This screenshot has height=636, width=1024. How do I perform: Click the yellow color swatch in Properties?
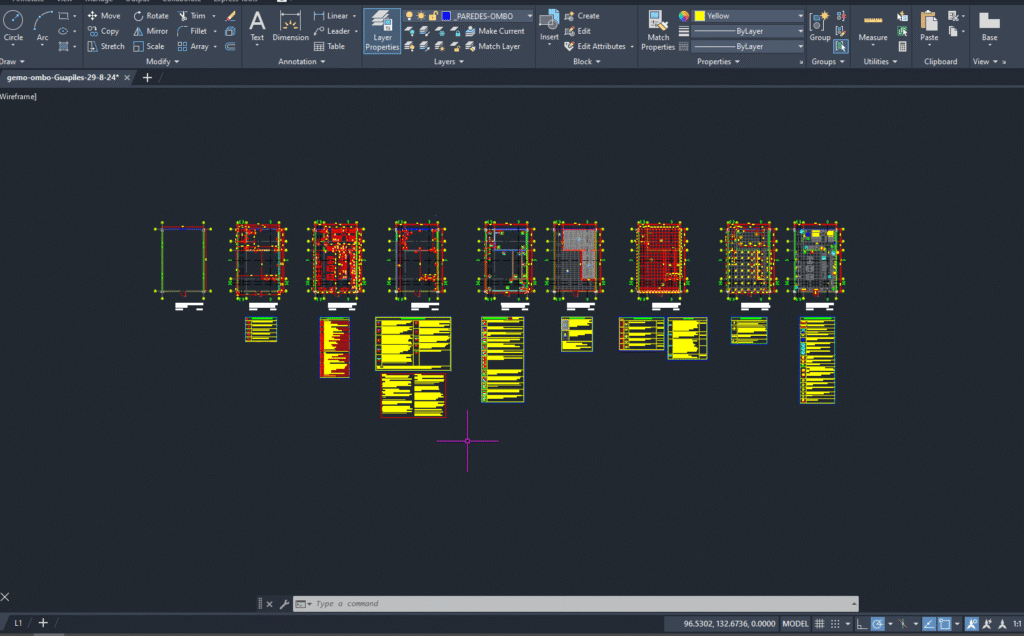(x=699, y=16)
